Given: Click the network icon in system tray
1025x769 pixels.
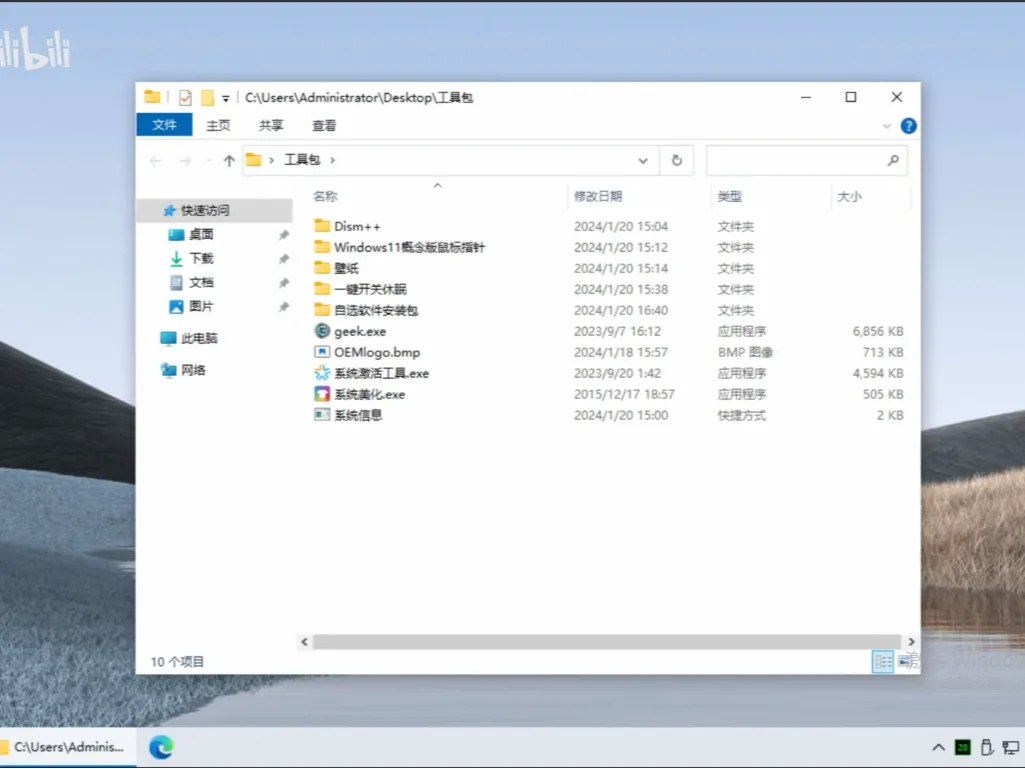Looking at the screenshot, I should [x=1009, y=747].
